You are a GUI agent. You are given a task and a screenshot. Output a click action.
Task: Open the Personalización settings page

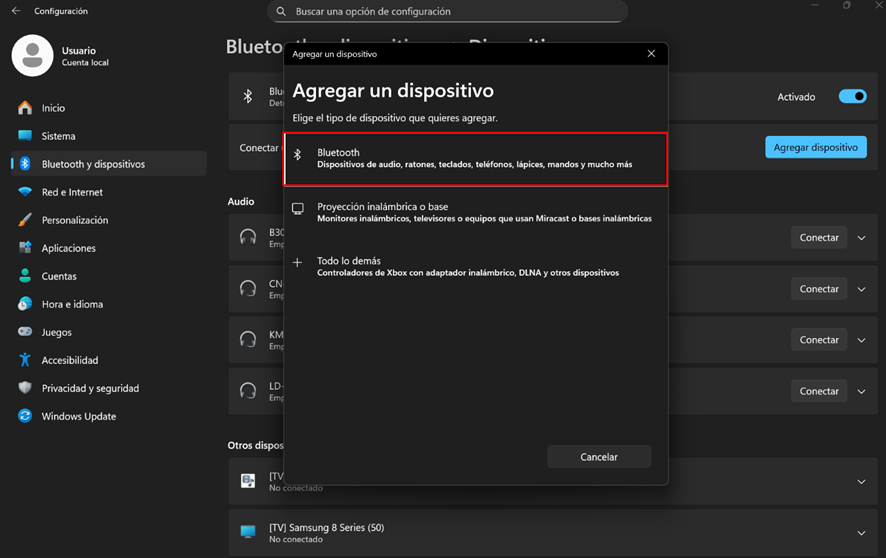(75, 220)
